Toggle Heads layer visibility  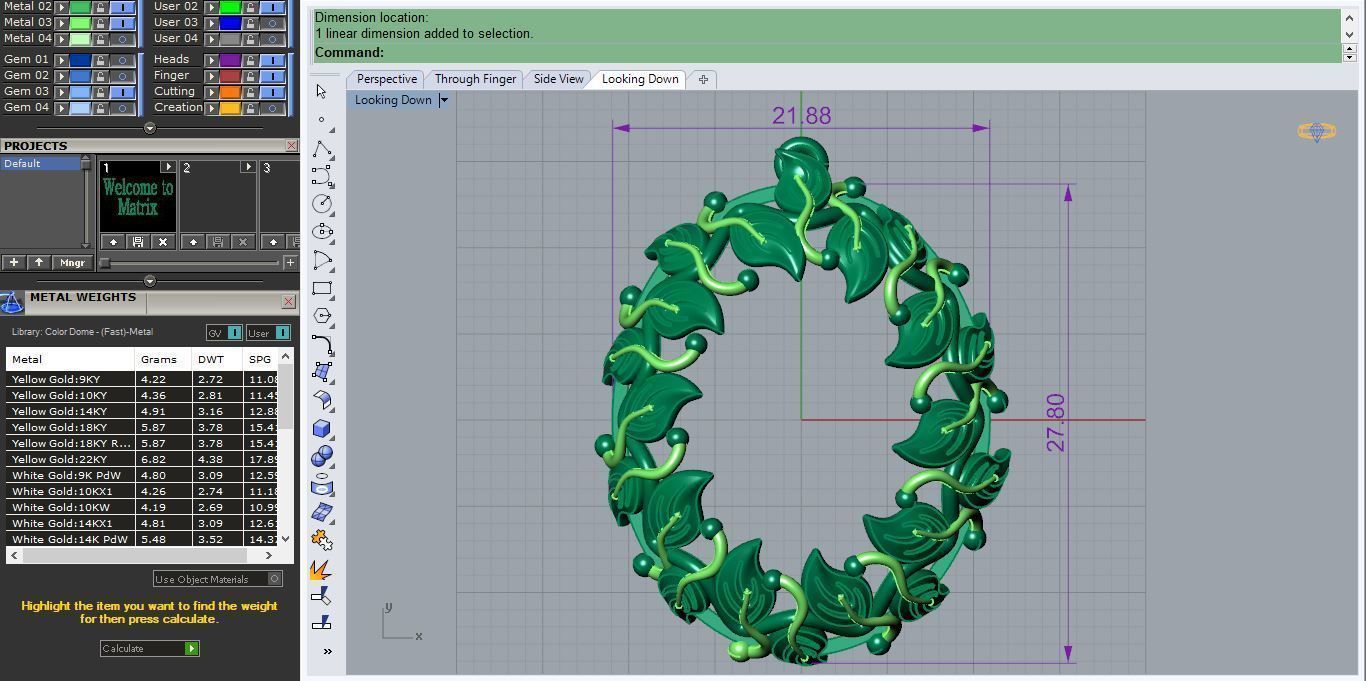(x=272, y=60)
